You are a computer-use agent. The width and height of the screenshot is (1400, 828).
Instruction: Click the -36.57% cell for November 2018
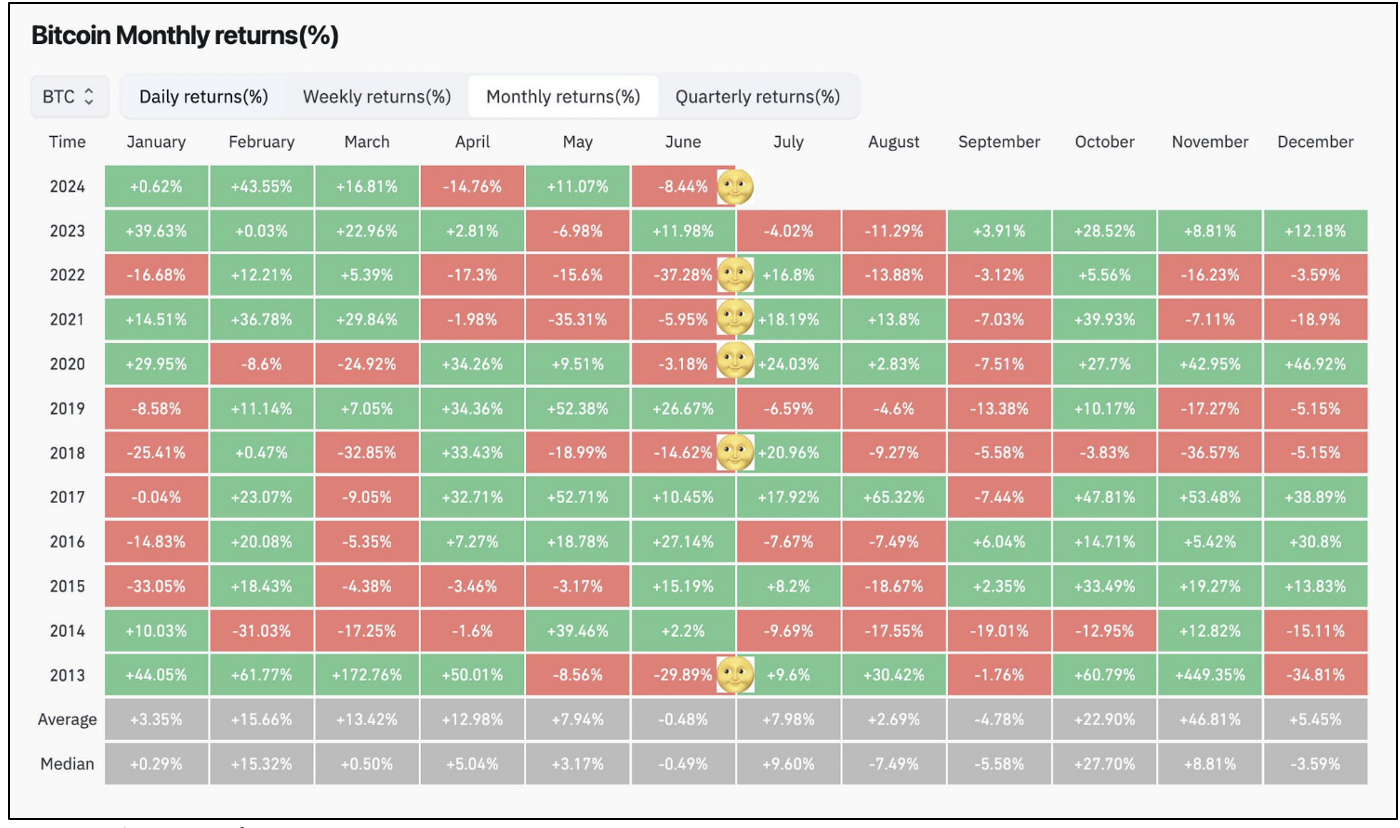point(1210,453)
